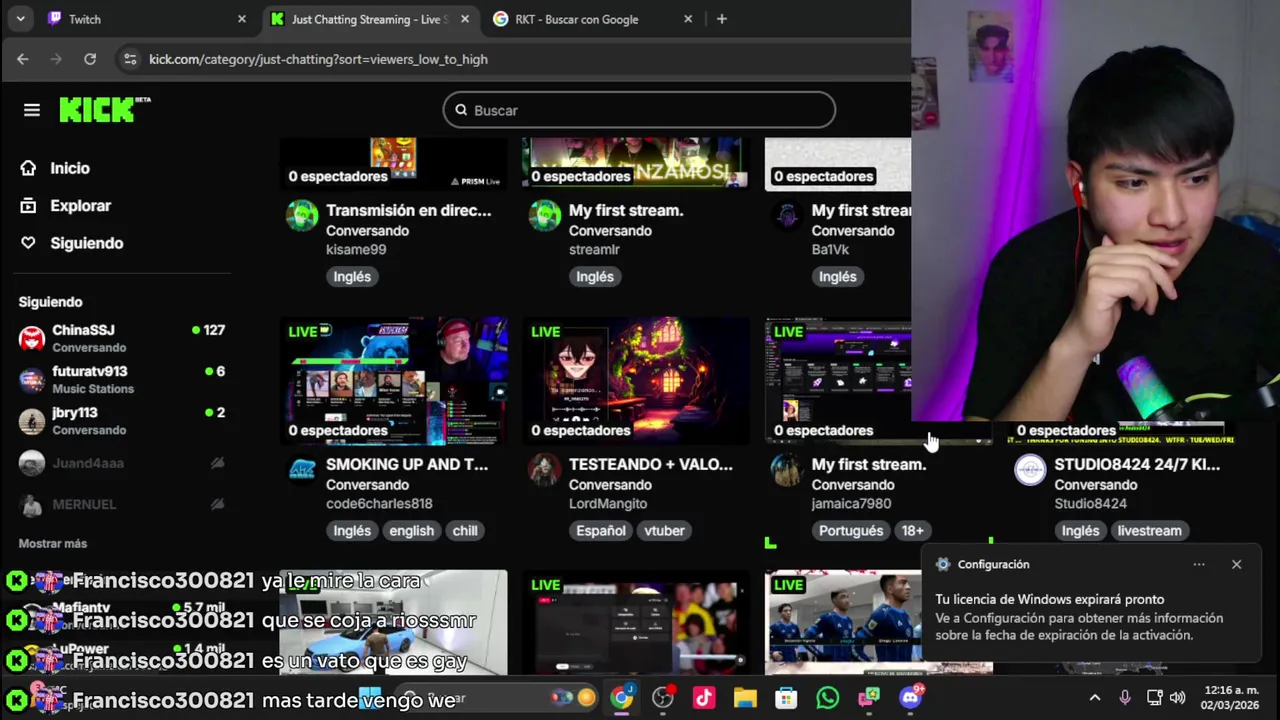
Task: Click the browser address bar URL
Action: coord(318,59)
